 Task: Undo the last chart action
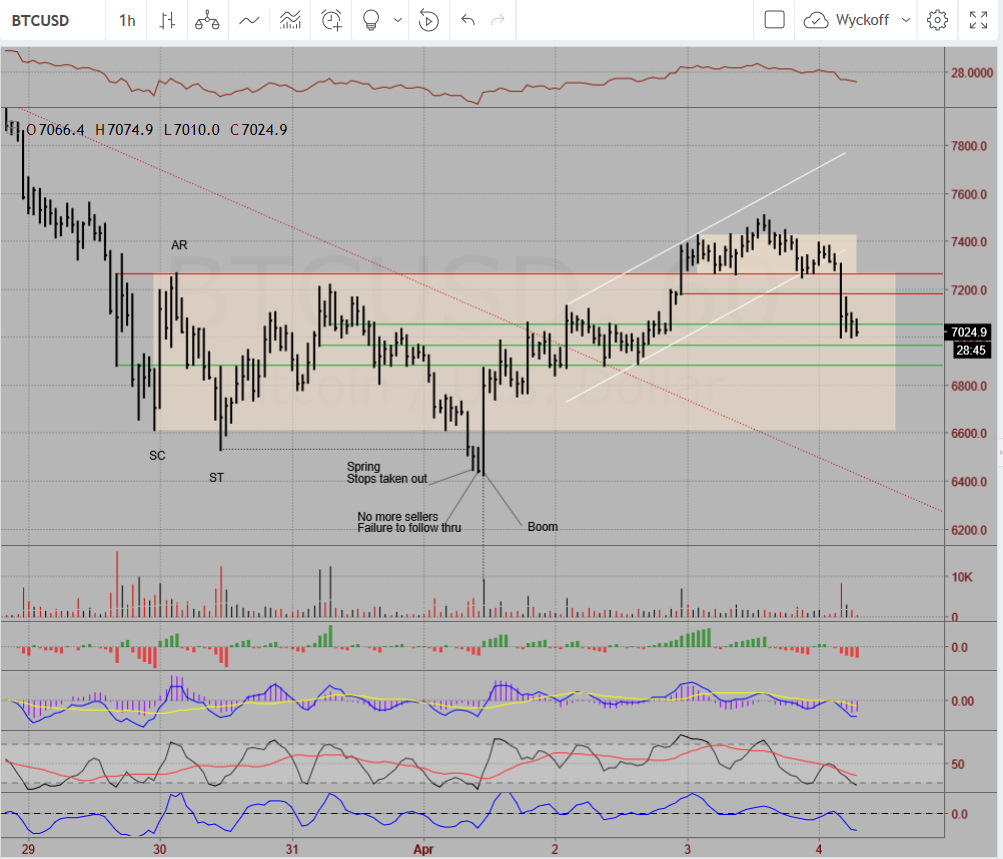[467, 20]
